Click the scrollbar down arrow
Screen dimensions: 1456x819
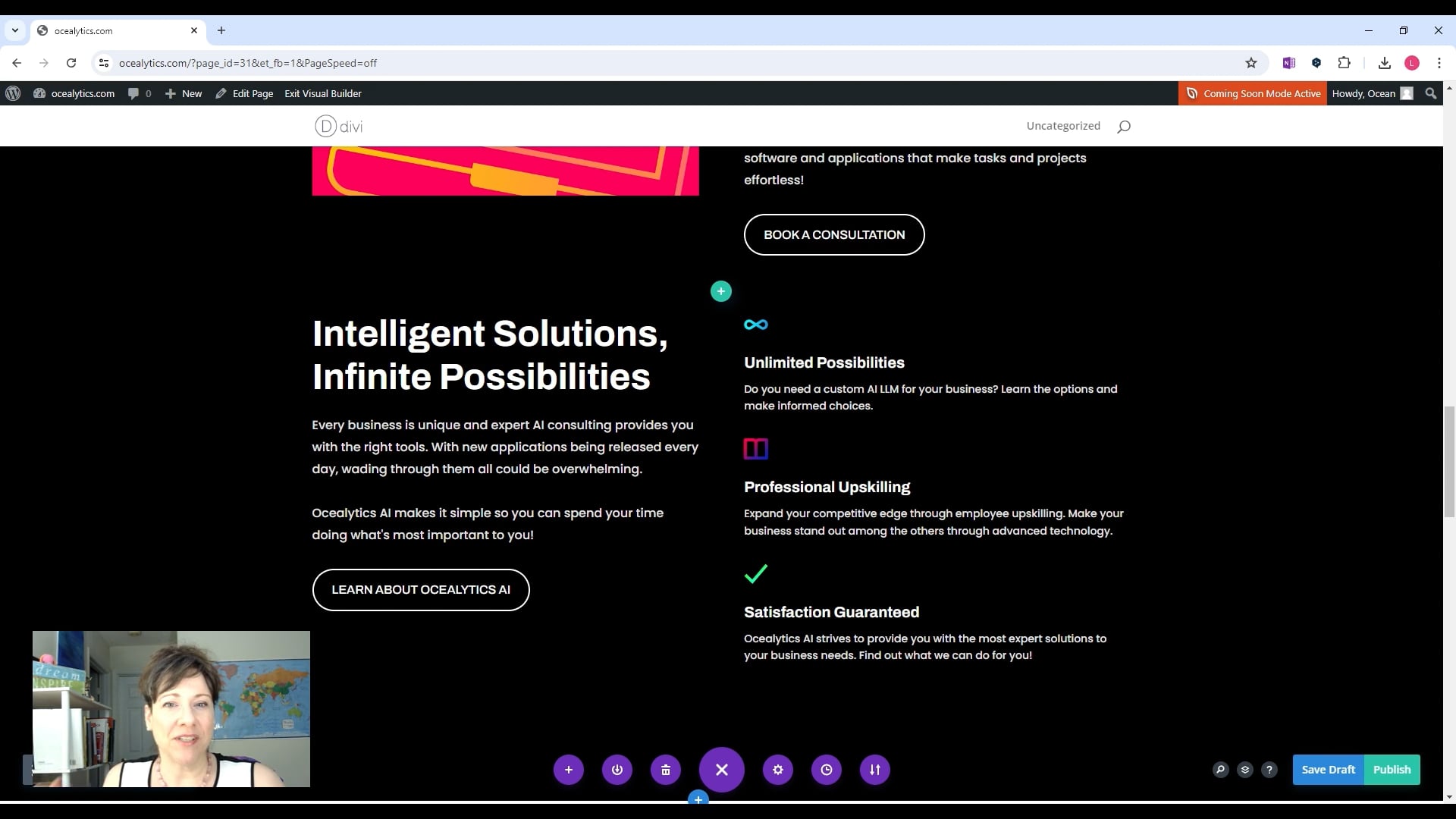(x=1449, y=797)
